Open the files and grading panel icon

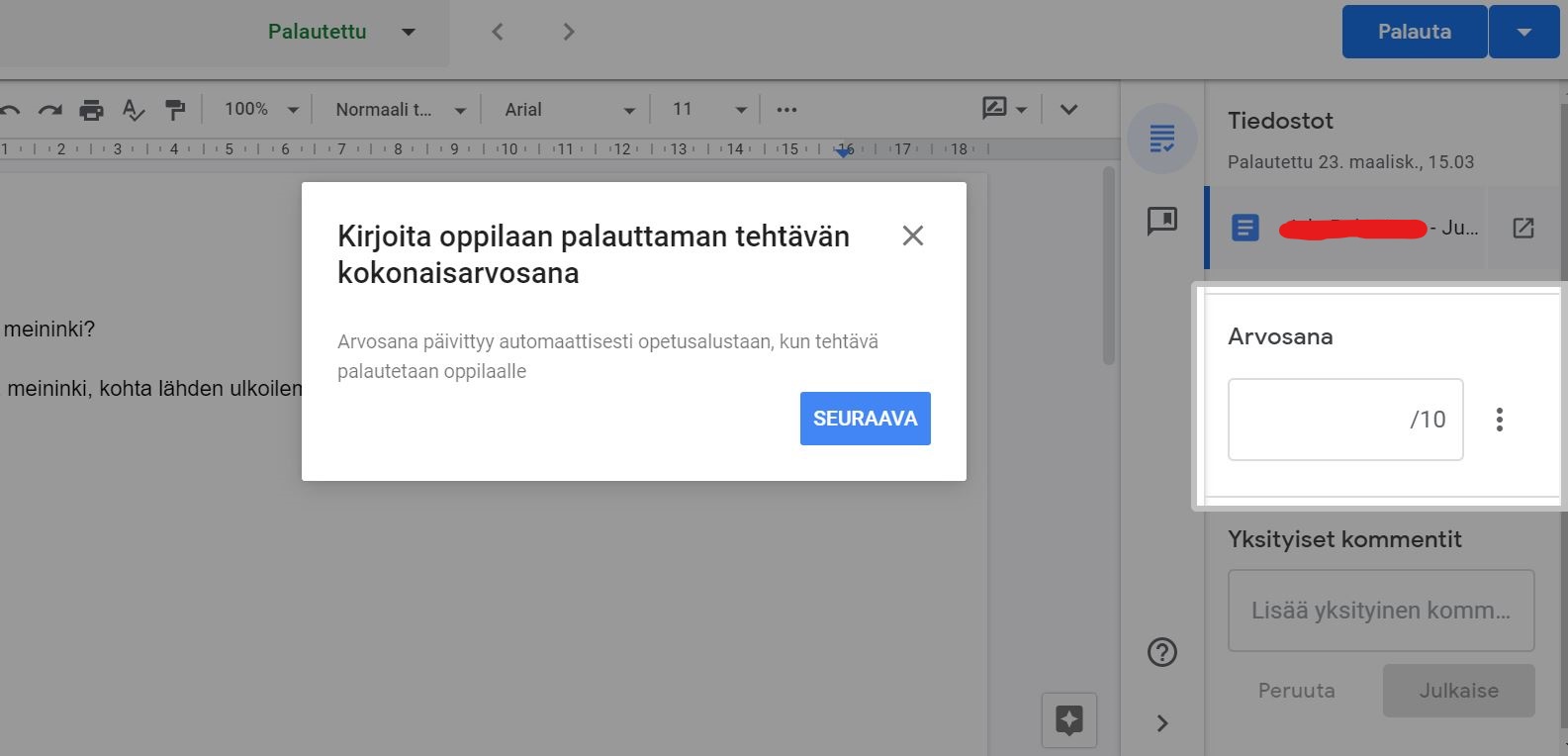1161,139
